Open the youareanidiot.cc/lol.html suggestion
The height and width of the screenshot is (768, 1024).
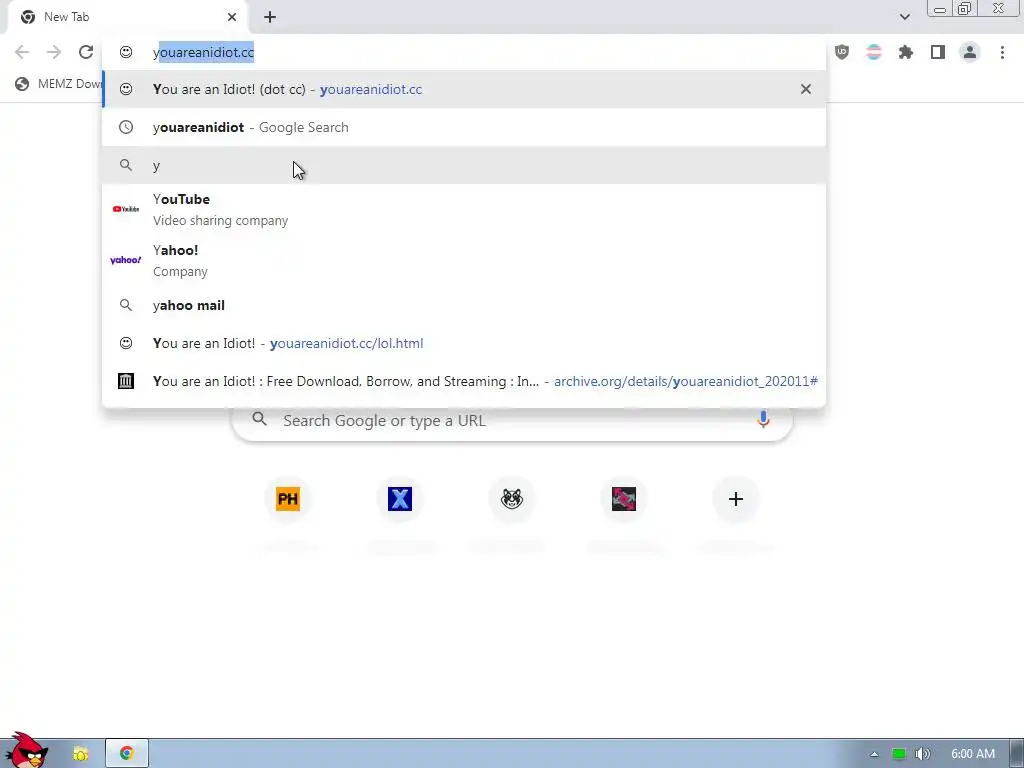(x=464, y=344)
